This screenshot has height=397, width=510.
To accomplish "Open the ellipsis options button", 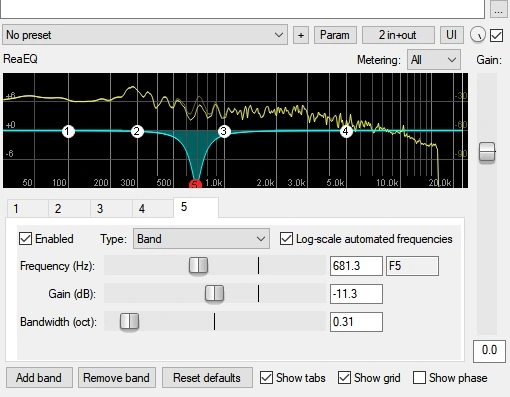I will click(x=498, y=10).
